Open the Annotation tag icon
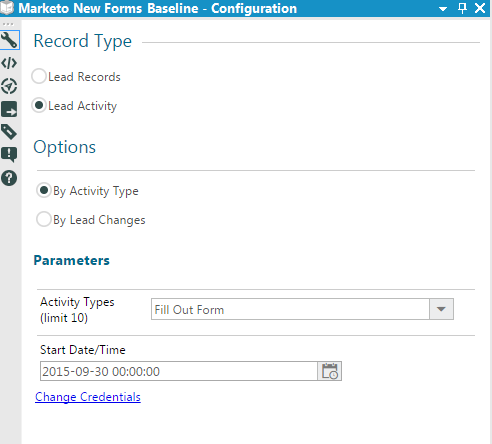 pos(9,132)
